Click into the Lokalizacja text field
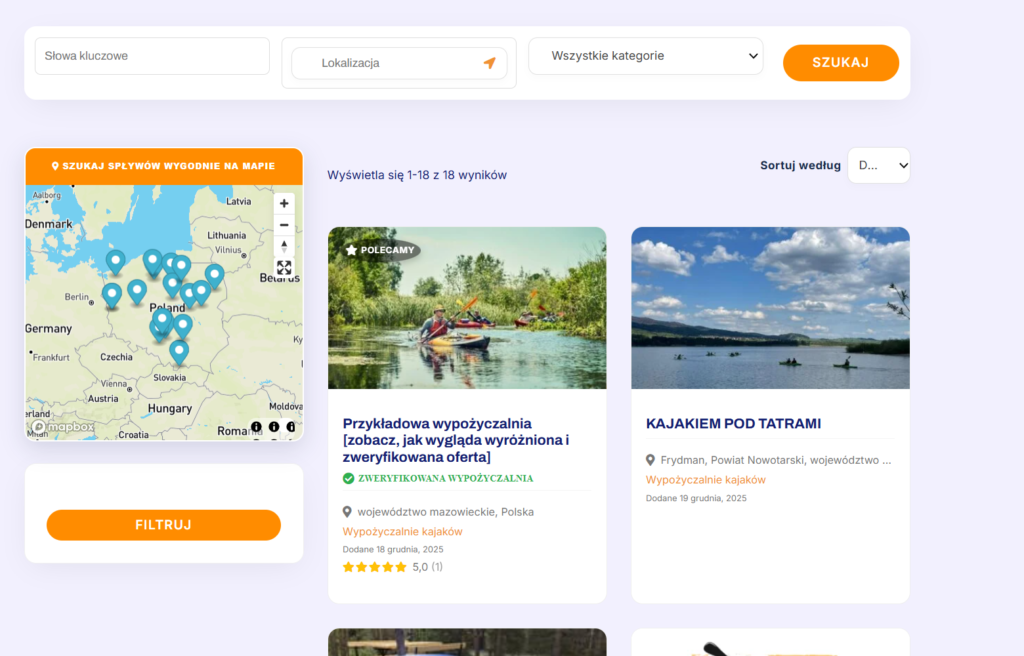This screenshot has height=656, width=1024. (390, 63)
